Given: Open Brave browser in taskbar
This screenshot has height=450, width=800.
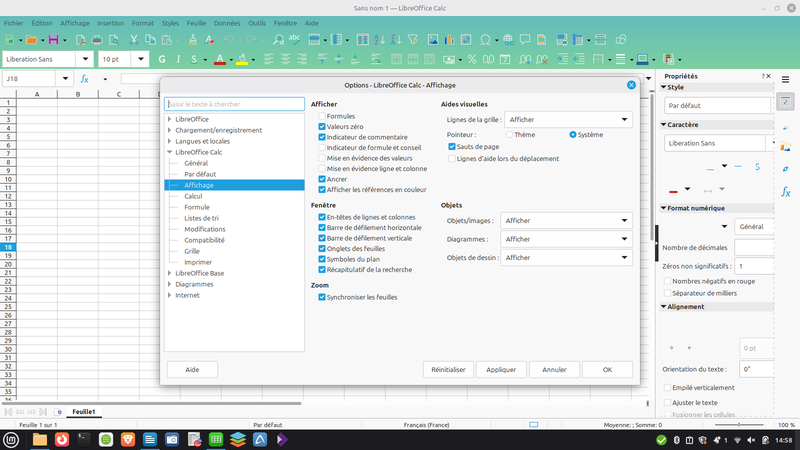Looking at the screenshot, I should [128, 439].
